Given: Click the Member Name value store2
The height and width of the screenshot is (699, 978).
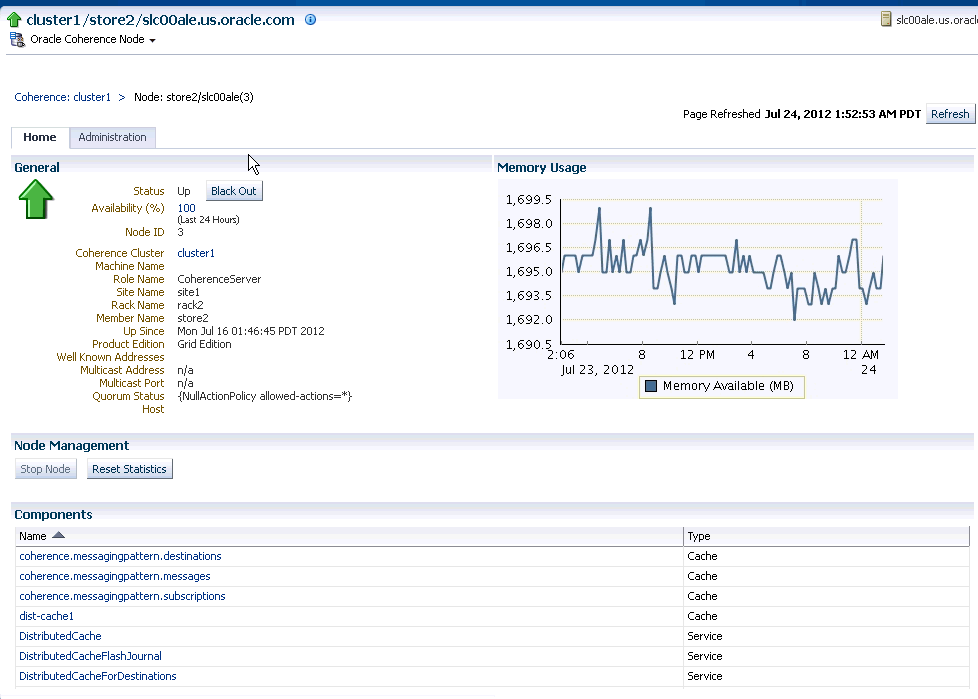Looking at the screenshot, I should [x=193, y=319].
